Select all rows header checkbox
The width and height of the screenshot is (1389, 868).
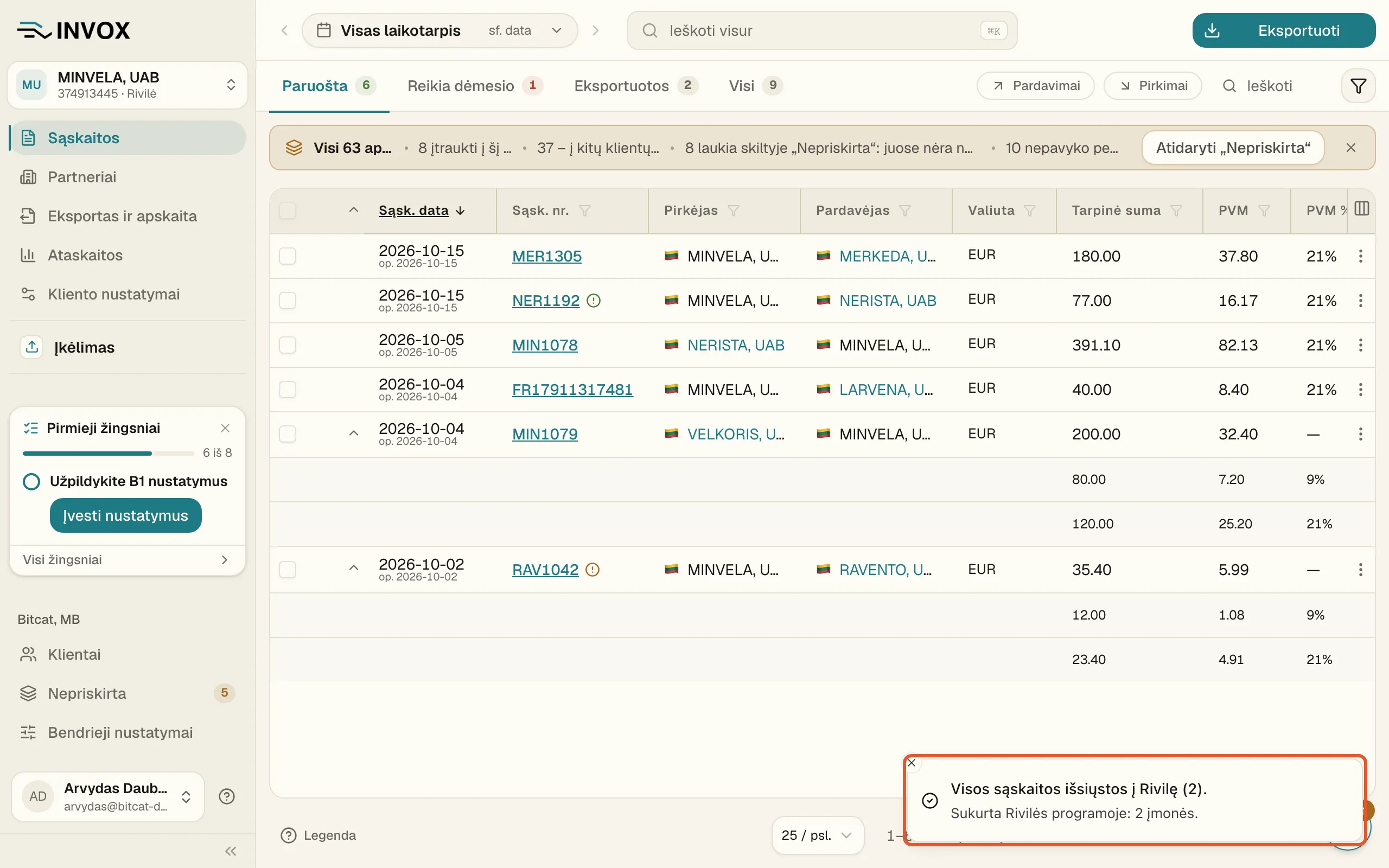(x=288, y=210)
